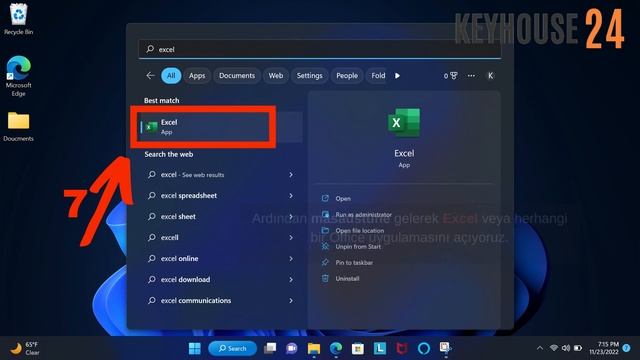Open Excel app from Best match
The image size is (640, 360).
[x=220, y=127]
